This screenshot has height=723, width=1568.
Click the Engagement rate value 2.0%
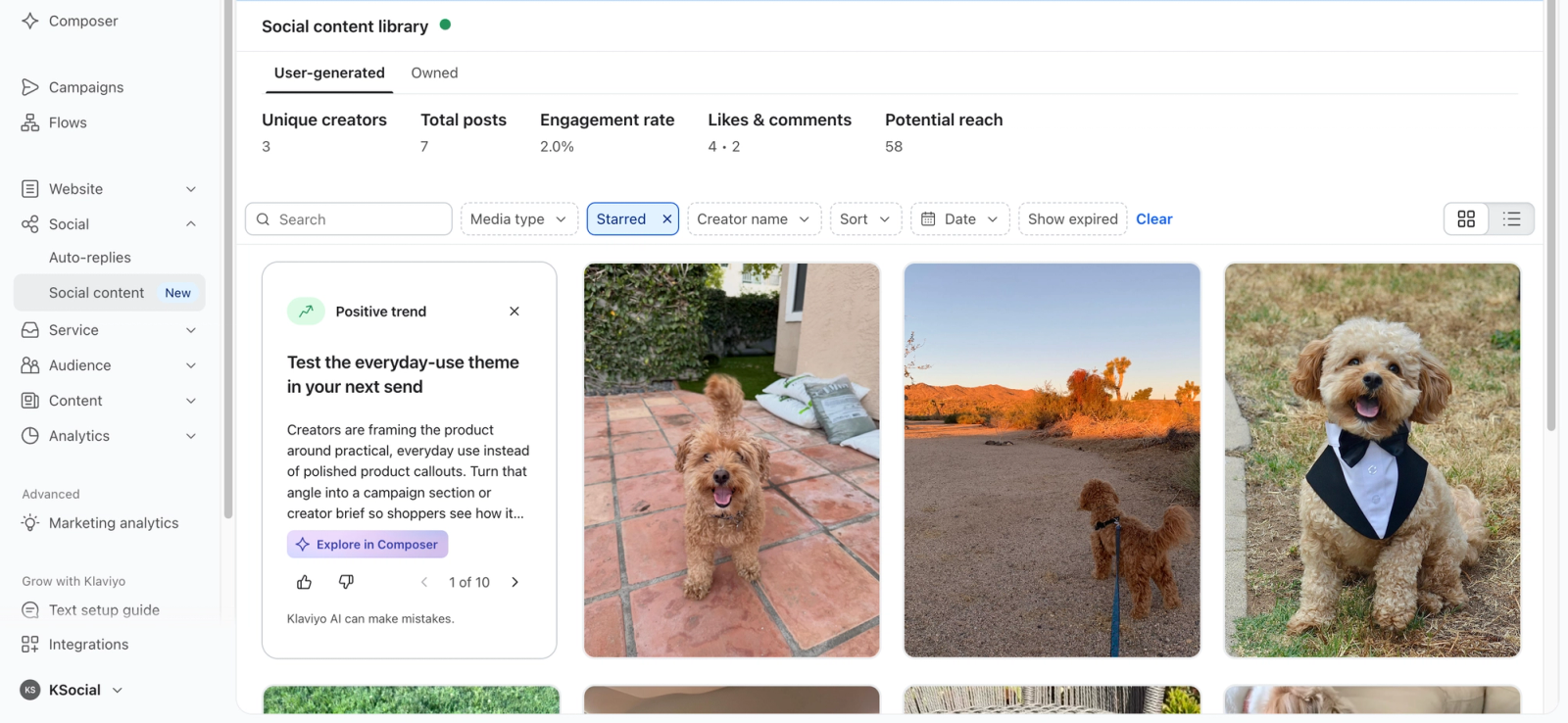tap(557, 146)
